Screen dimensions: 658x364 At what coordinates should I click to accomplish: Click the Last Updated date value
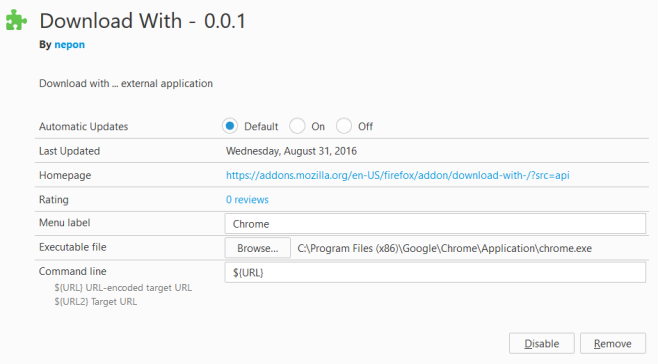click(291, 151)
